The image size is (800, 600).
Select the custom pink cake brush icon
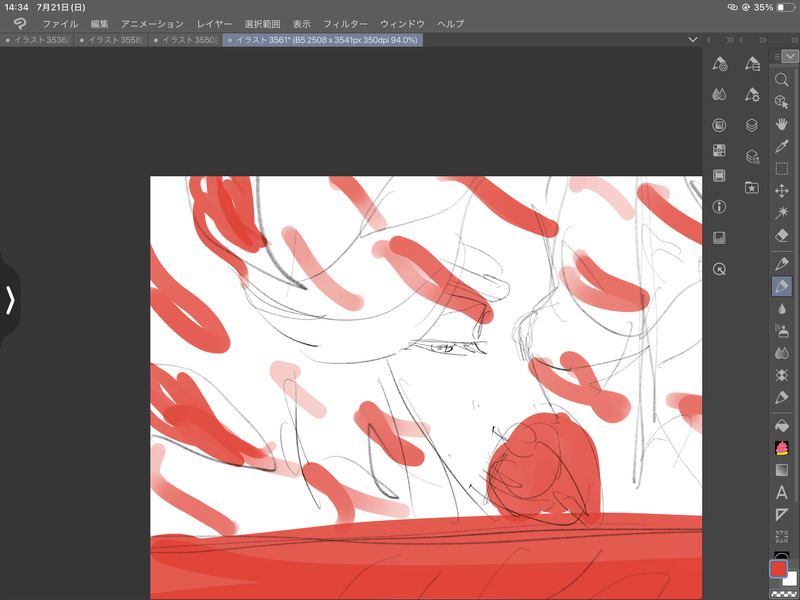pos(781,447)
